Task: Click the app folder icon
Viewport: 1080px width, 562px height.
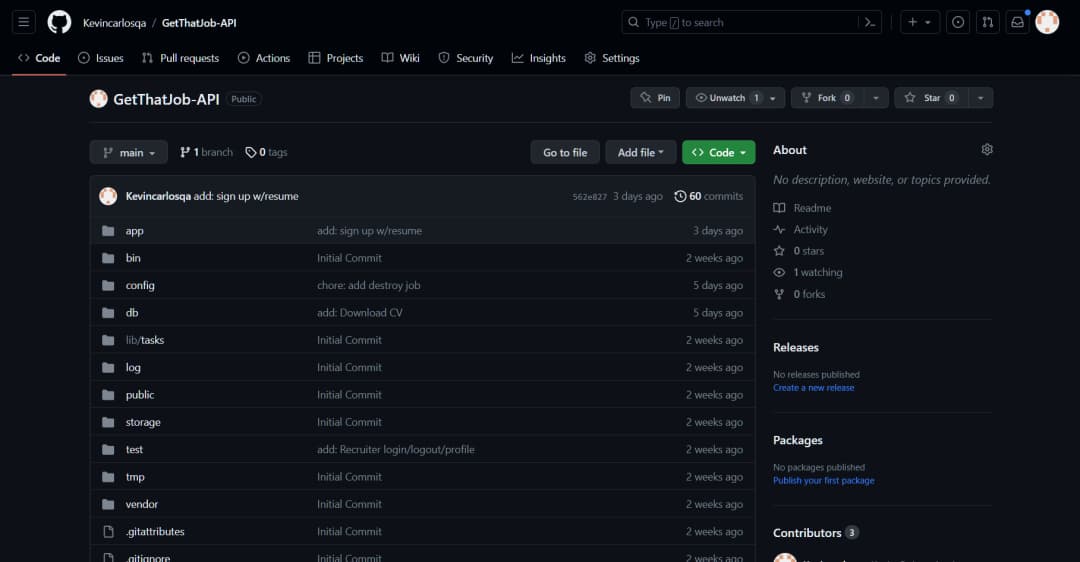Action: click(108, 231)
